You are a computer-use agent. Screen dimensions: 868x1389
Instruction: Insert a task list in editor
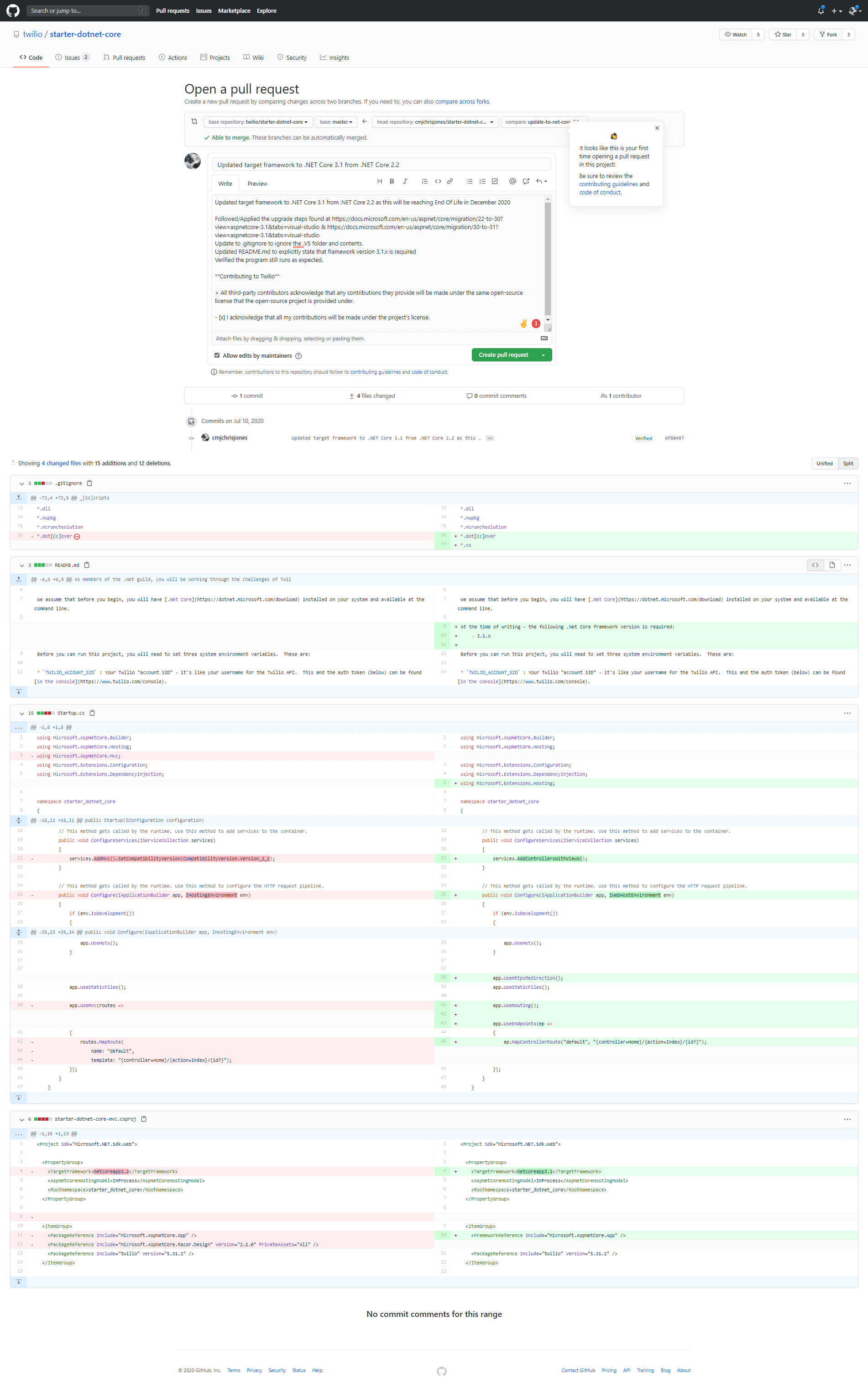tap(495, 181)
